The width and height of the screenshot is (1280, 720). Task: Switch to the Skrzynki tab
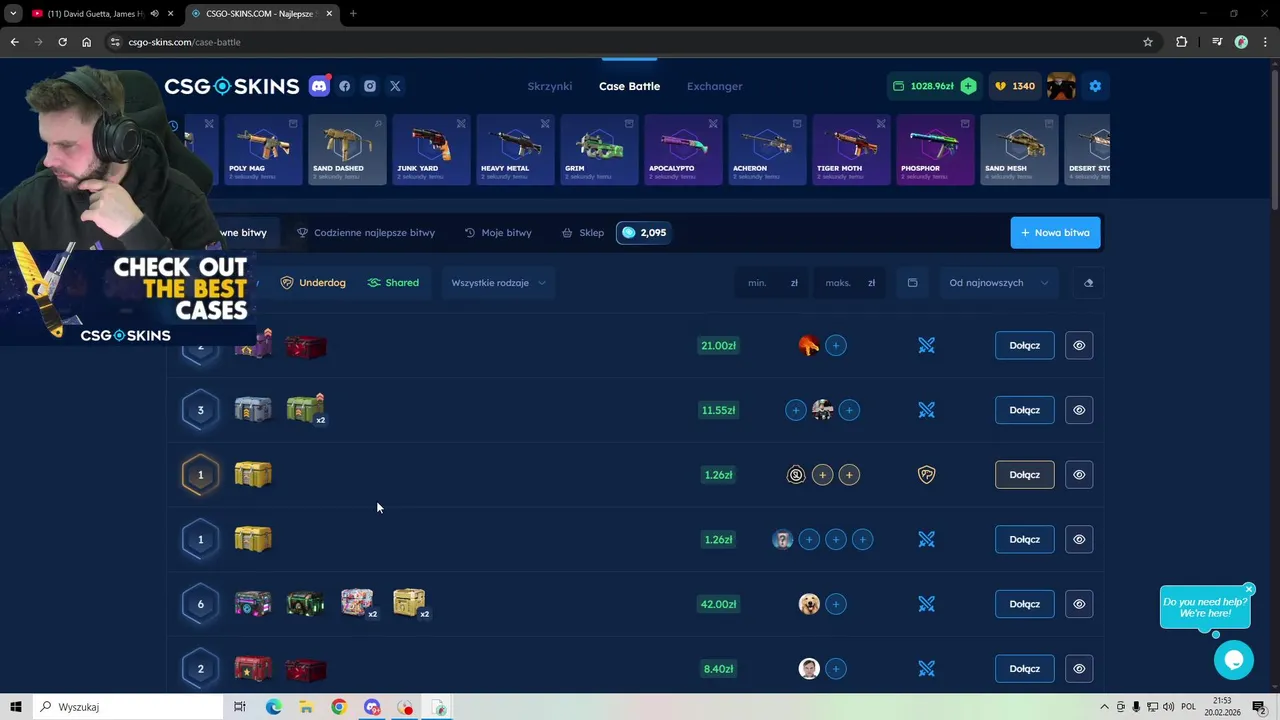click(550, 86)
